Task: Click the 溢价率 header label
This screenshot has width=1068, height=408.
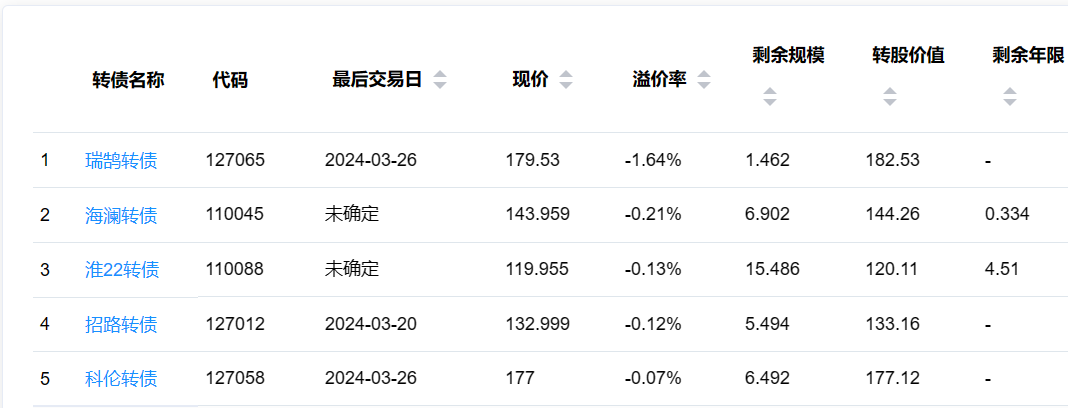Action: [659, 81]
